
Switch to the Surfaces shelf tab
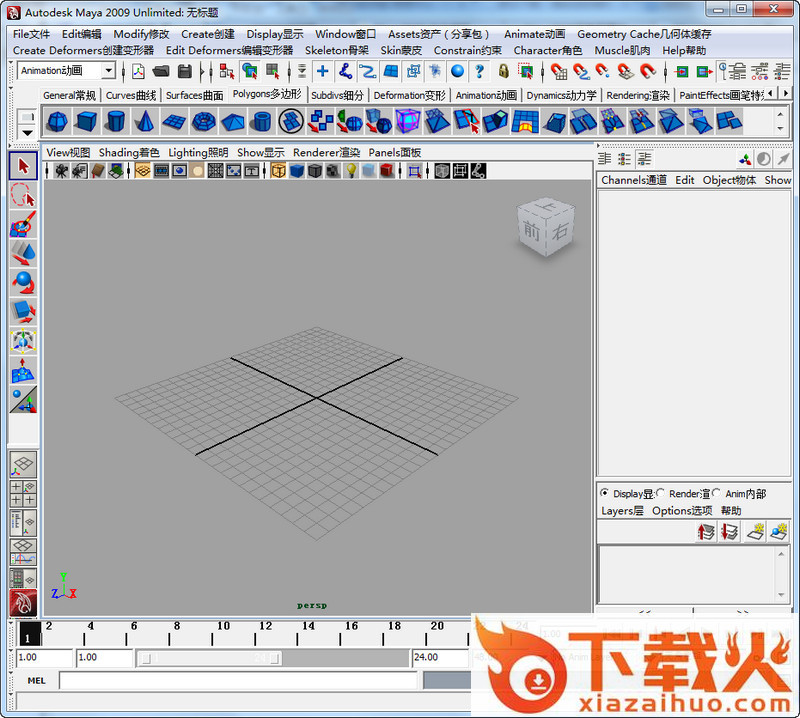194,95
